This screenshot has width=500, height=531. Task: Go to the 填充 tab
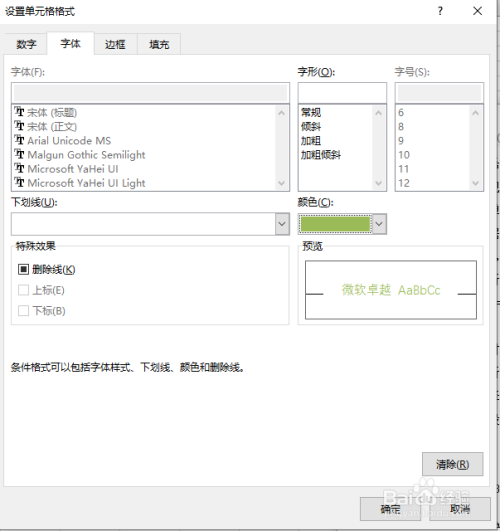pyautogui.click(x=159, y=44)
